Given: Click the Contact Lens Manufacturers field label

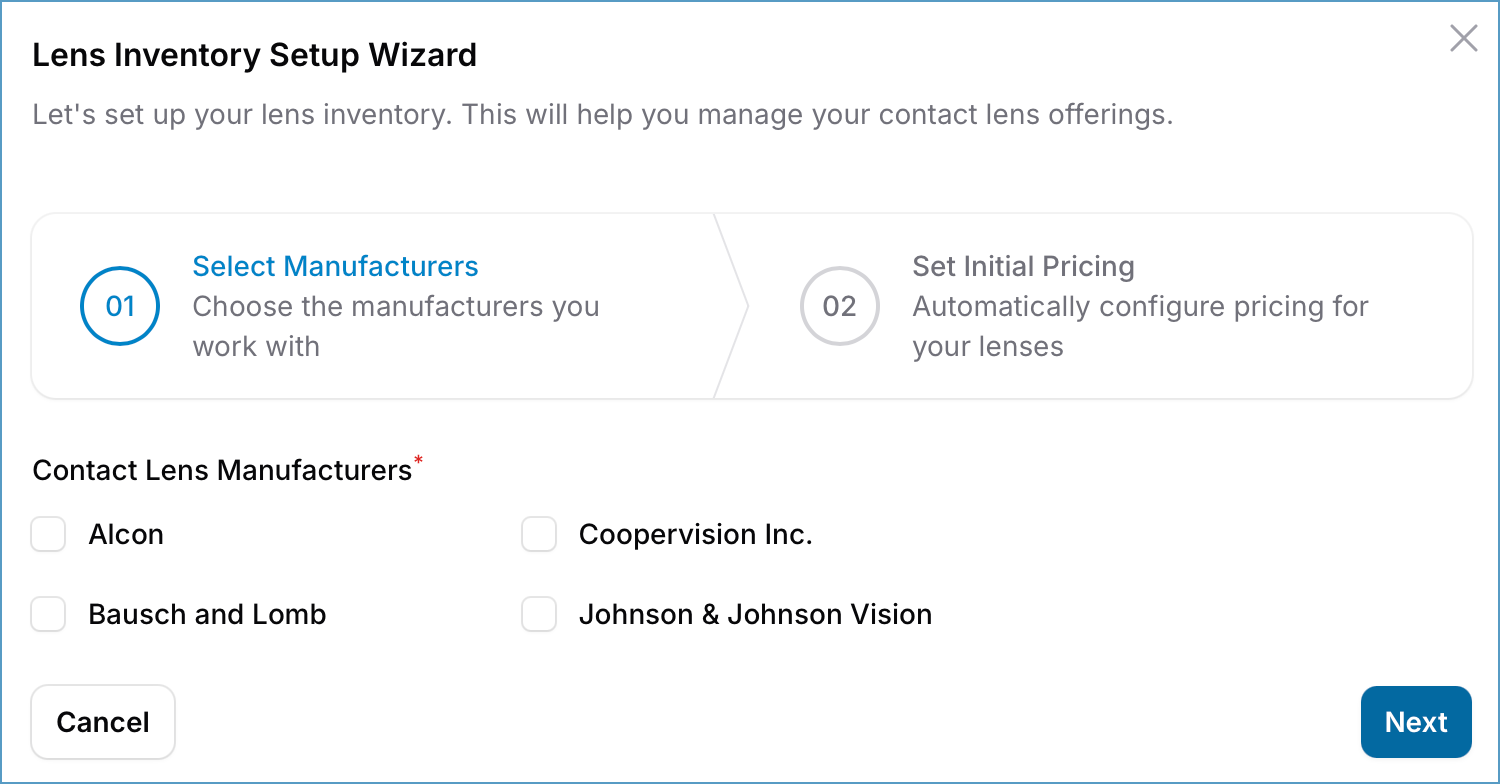Looking at the screenshot, I should click(222, 470).
